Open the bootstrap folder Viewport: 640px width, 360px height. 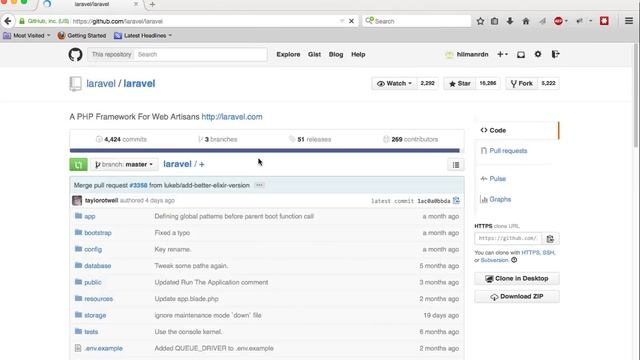point(98,233)
